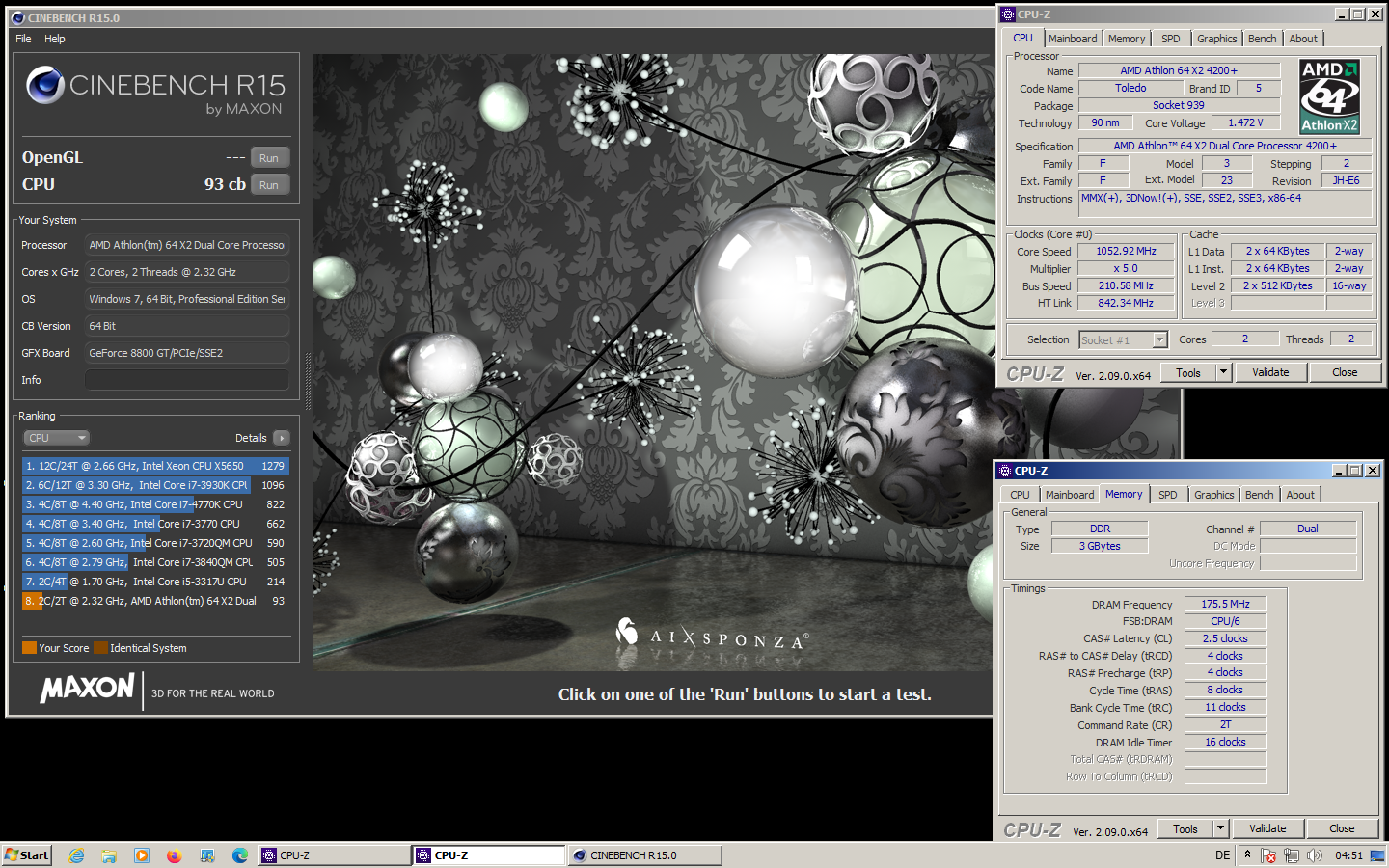This screenshot has height=868, width=1389.
Task: Switch to CINEBENCH R15.0 taskbar button
Action: 645,855
